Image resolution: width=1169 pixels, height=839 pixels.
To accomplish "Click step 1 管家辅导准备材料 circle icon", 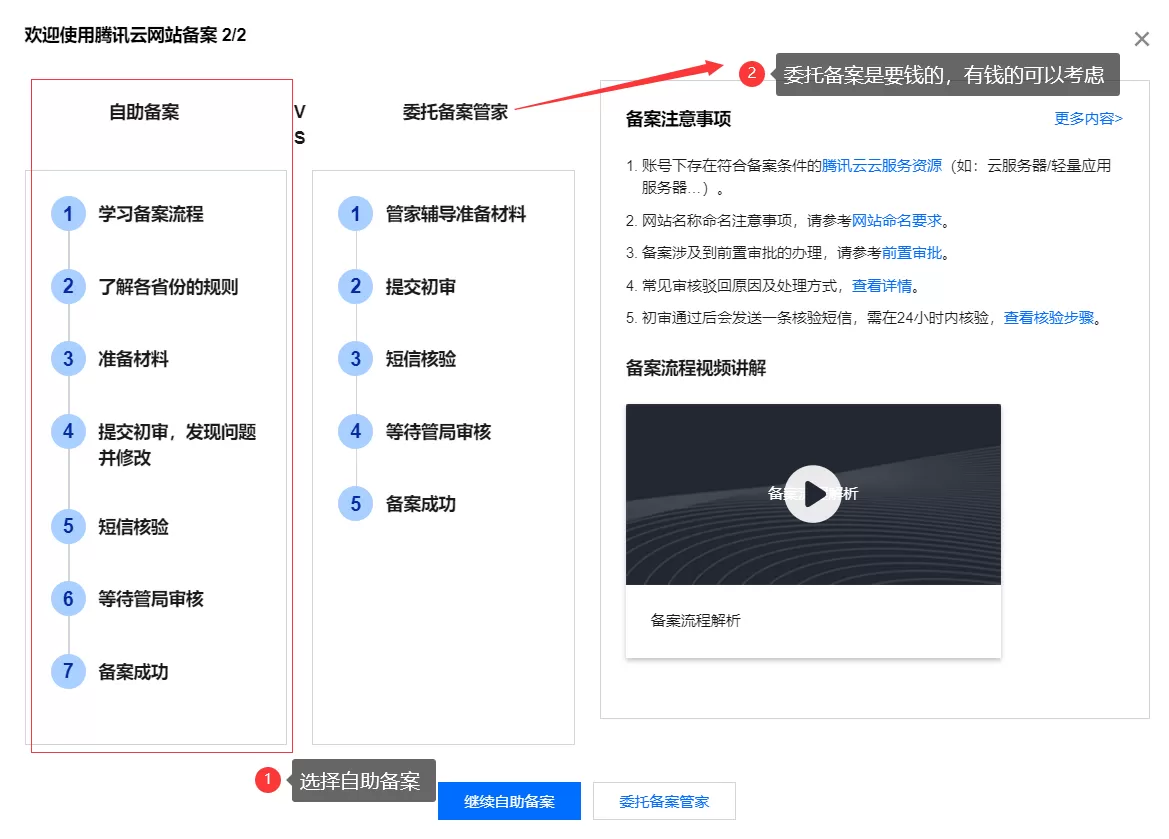I will [x=354, y=214].
